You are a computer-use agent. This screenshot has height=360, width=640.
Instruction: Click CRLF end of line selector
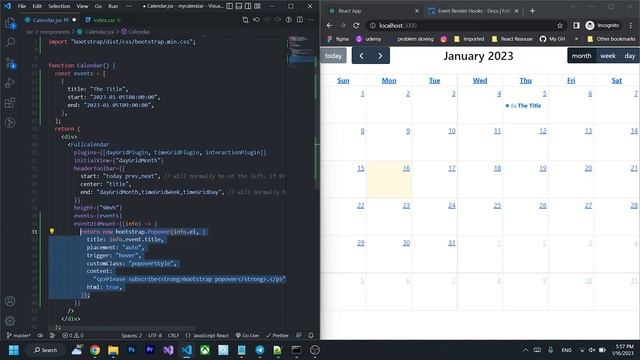tap(173, 335)
